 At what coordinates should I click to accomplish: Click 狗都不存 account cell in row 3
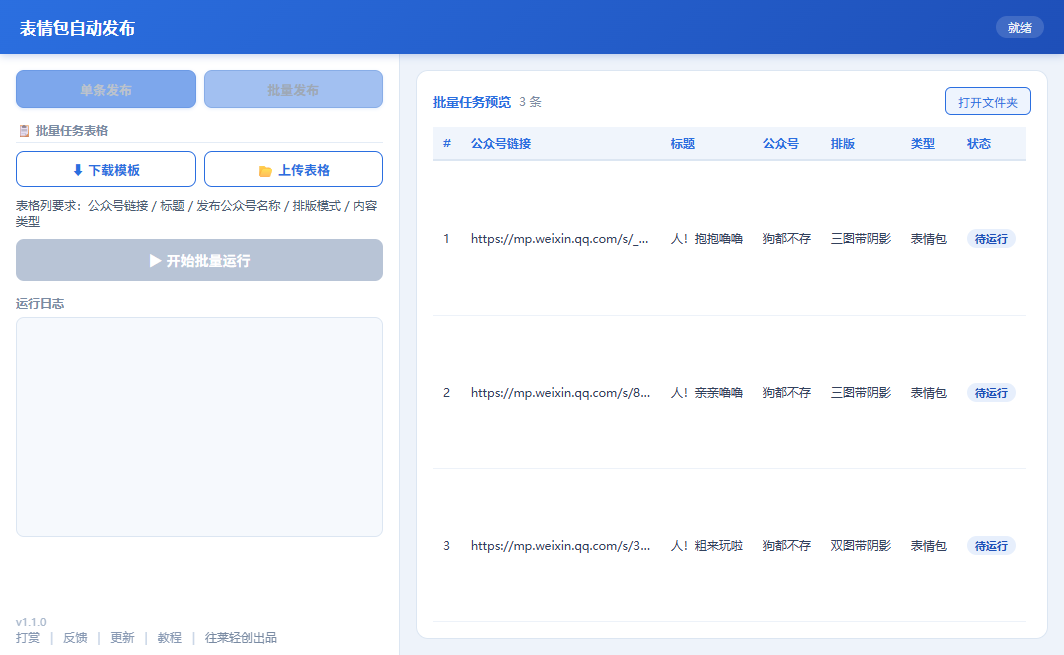pos(786,546)
